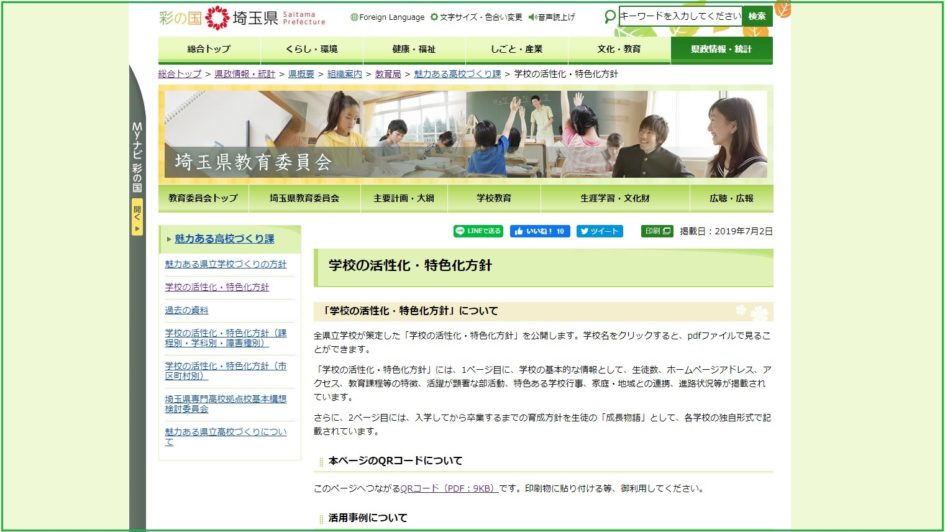Enable 音声読上げ audio reading
The width and height of the screenshot is (945, 532).
551,17
